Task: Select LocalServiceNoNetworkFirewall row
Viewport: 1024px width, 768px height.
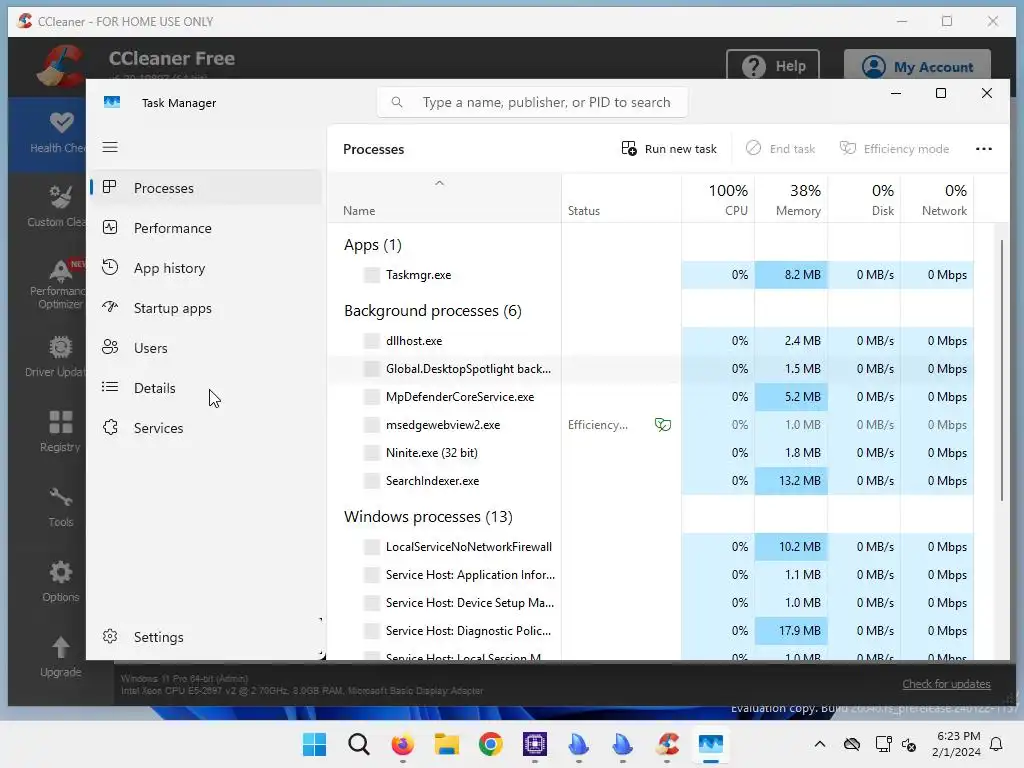Action: 650,547
